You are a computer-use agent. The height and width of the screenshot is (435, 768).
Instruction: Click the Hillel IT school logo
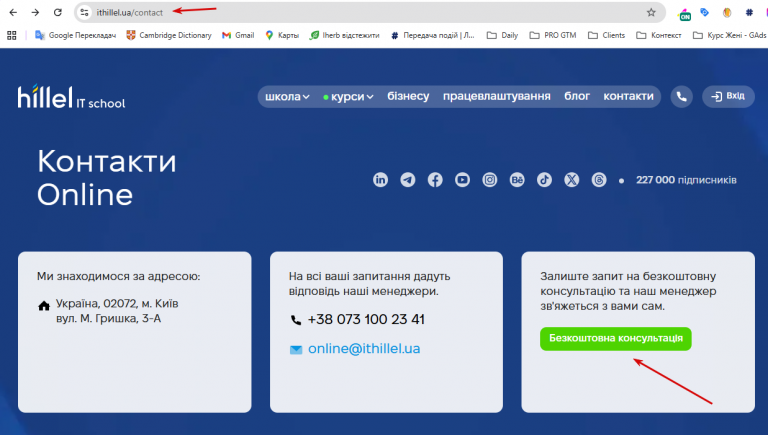coord(72,97)
